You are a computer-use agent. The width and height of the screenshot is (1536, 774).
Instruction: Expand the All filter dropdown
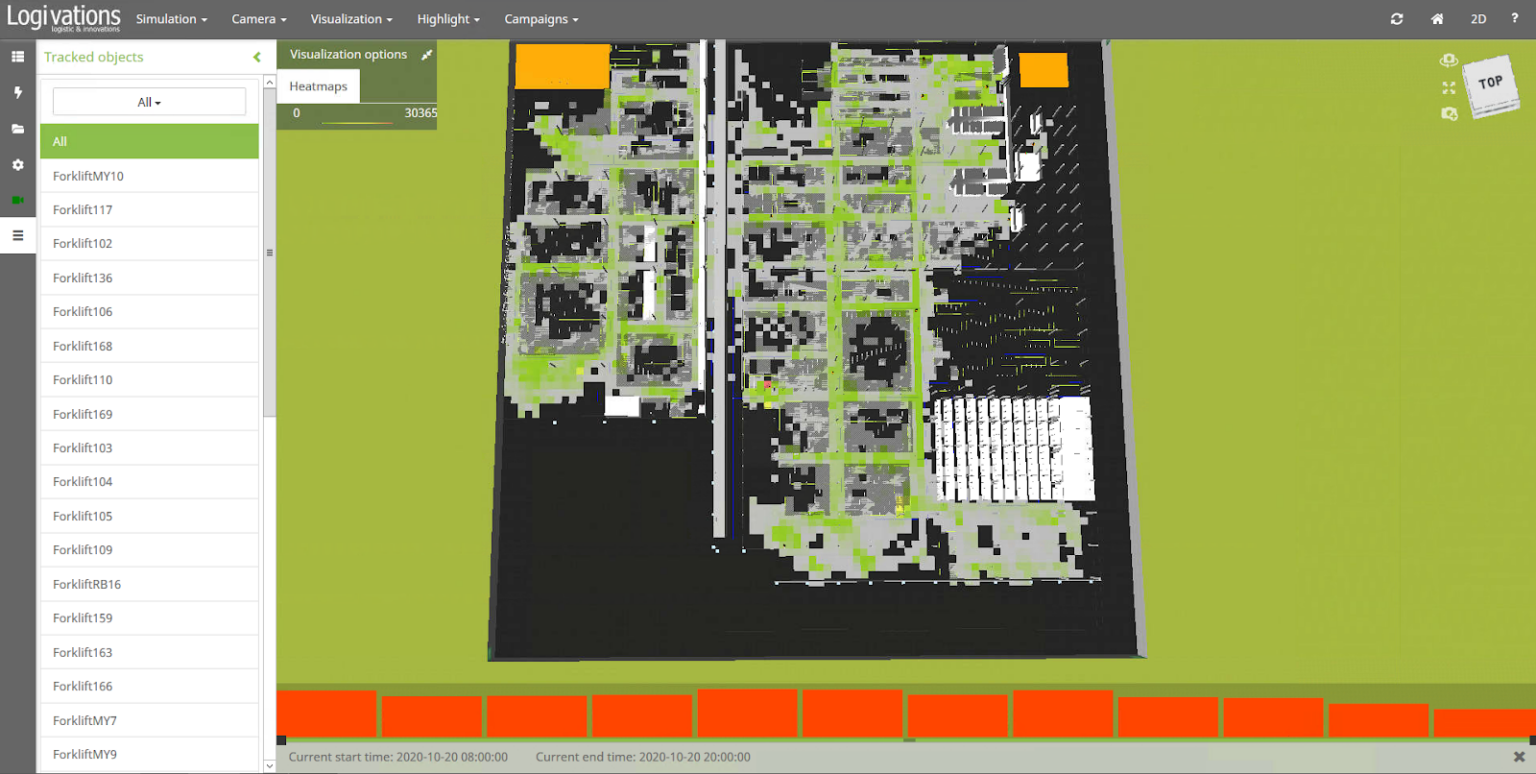149,102
